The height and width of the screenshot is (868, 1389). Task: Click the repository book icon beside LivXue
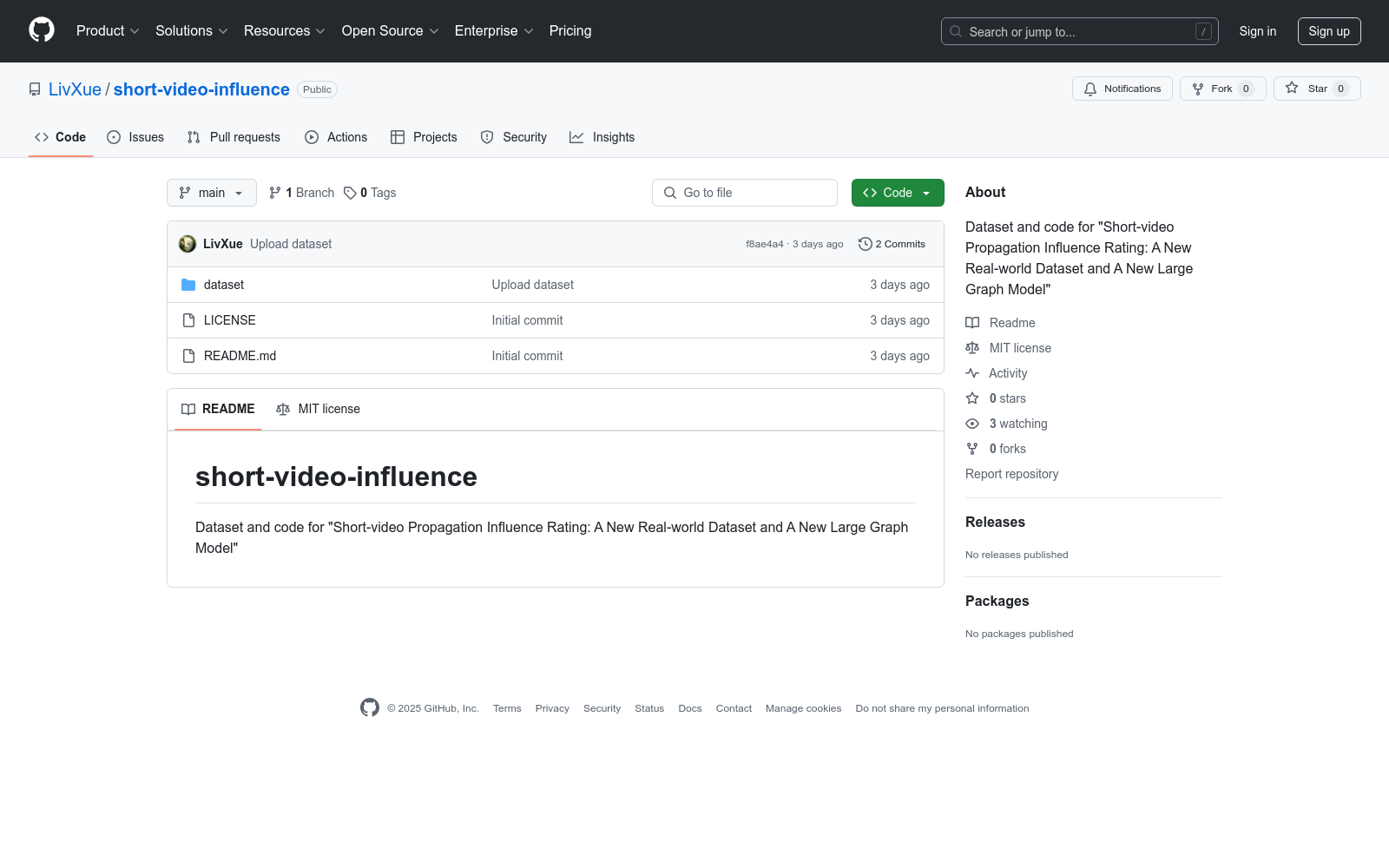click(35, 89)
